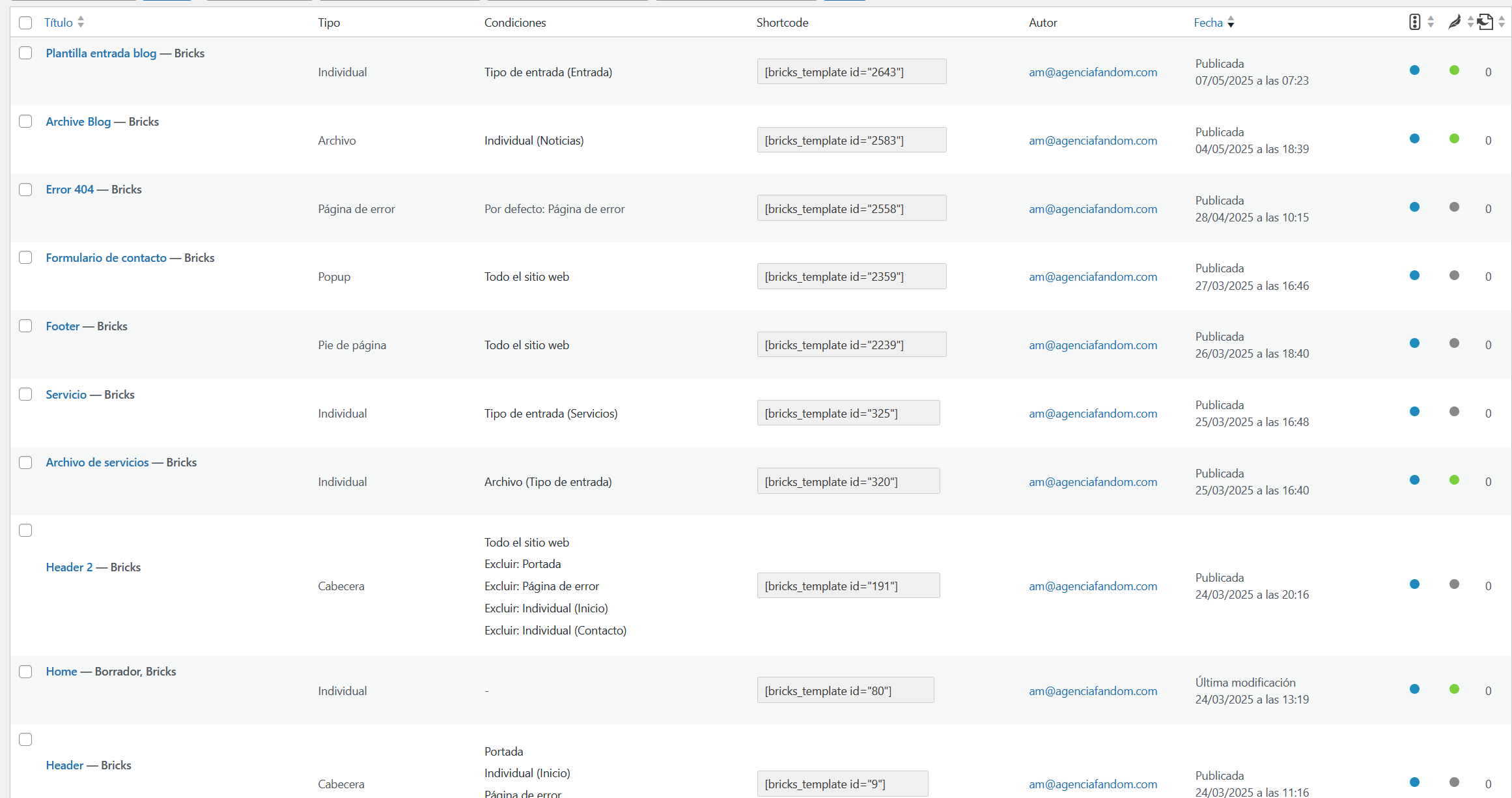Click the blue SEO dot for Archive Blog
Screen dimensions: 1512x798
[1414, 139]
